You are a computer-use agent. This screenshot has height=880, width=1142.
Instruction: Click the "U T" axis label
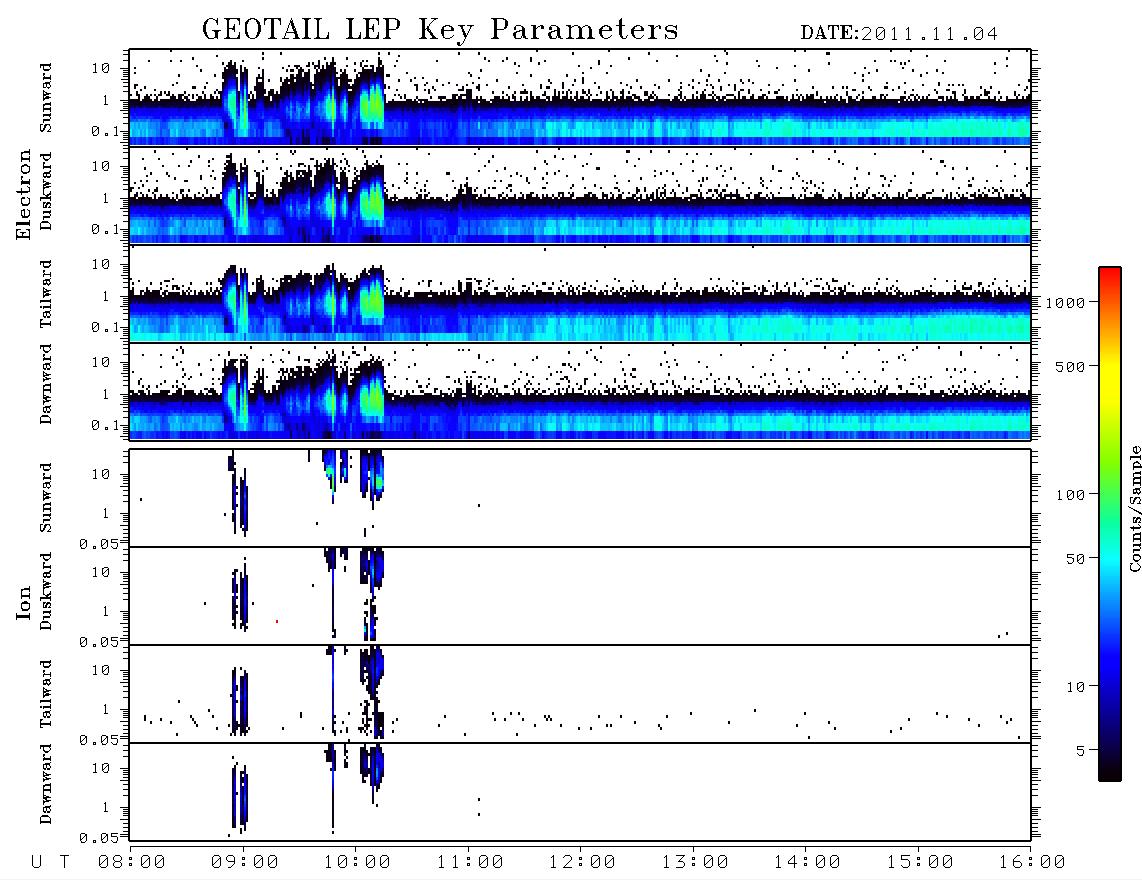50,863
